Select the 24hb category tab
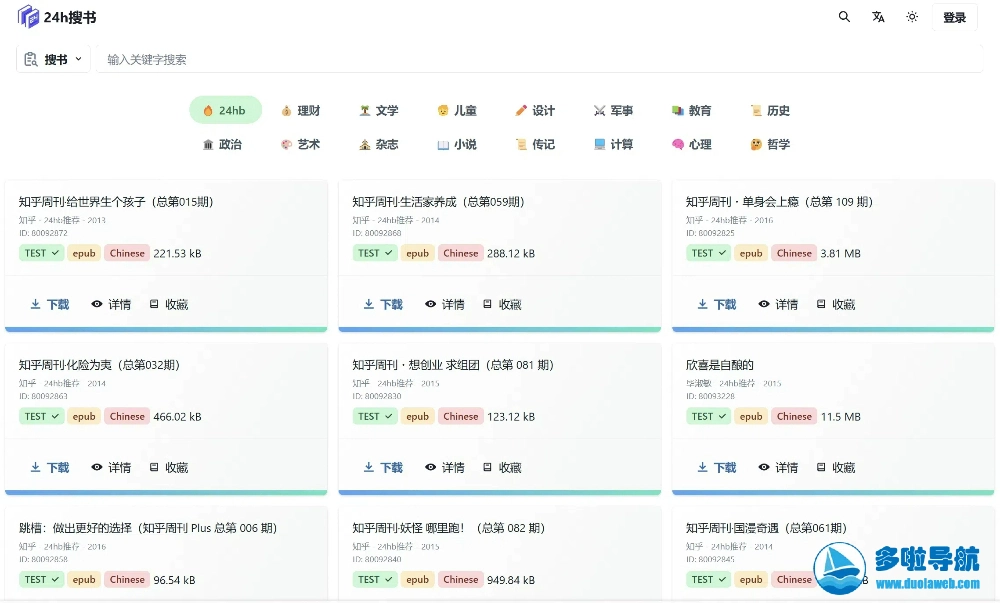Viewport: 1000px width, 603px height. coord(225,111)
